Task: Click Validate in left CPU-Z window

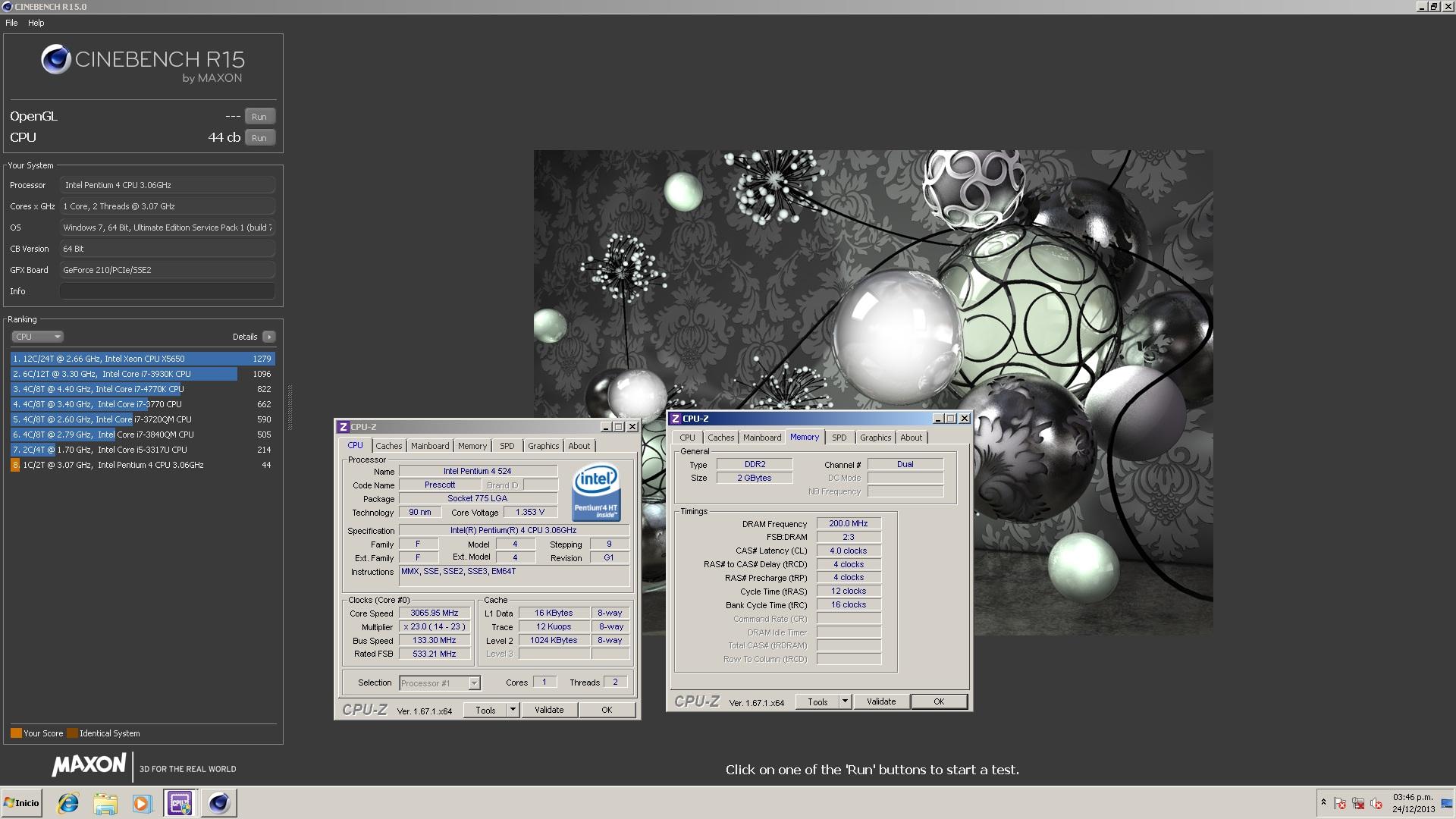Action: [x=549, y=711]
